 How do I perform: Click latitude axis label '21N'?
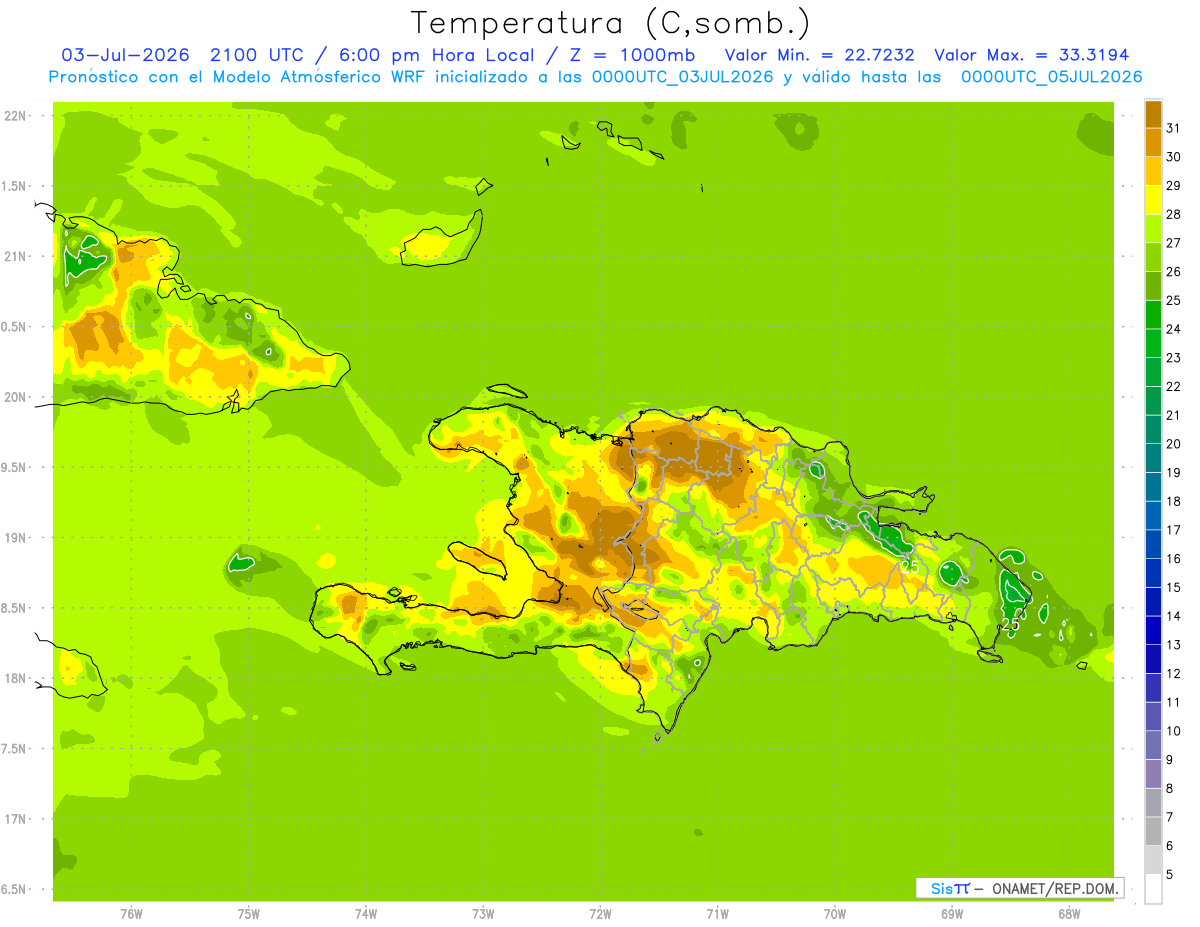[16, 256]
